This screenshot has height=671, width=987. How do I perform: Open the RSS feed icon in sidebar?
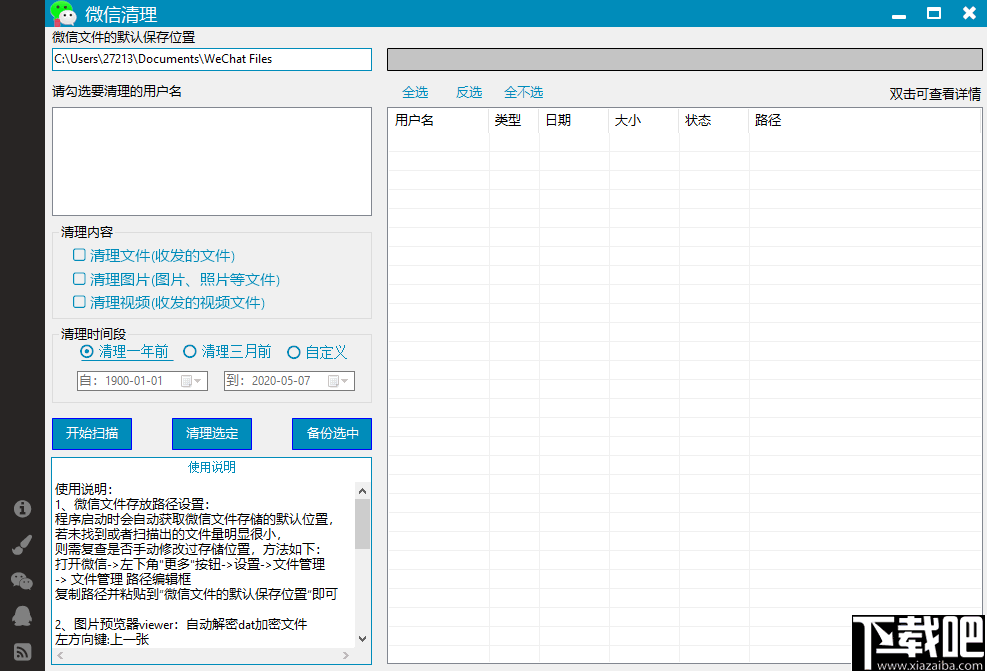(x=22, y=651)
